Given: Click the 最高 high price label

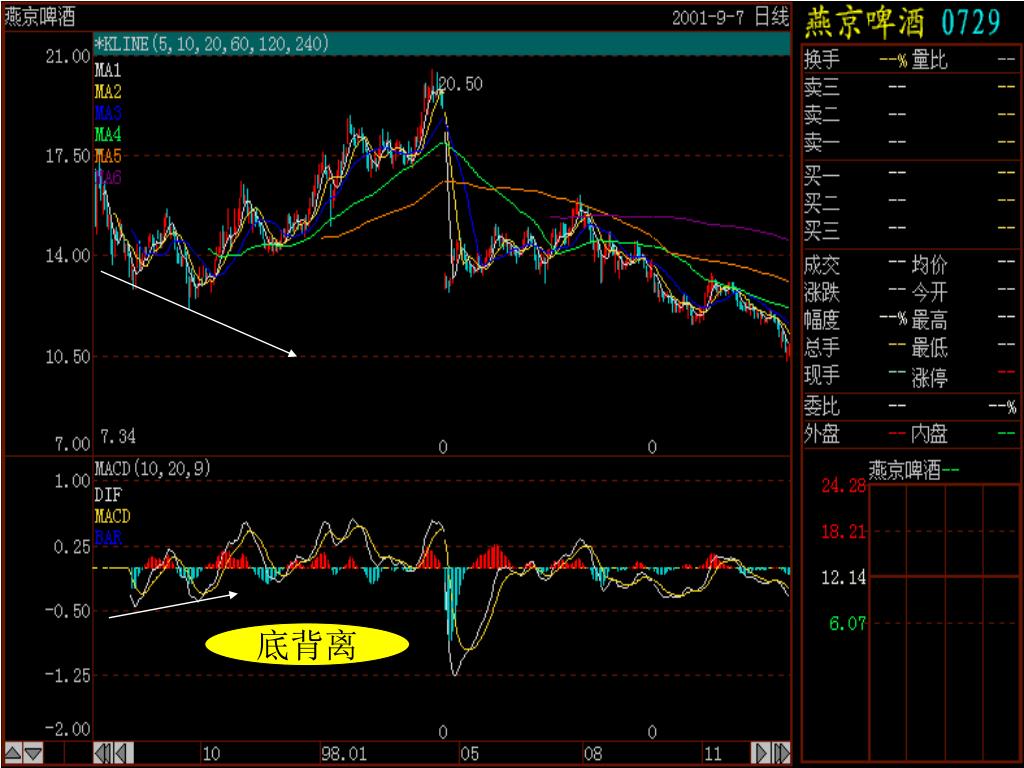Looking at the screenshot, I should [929, 320].
